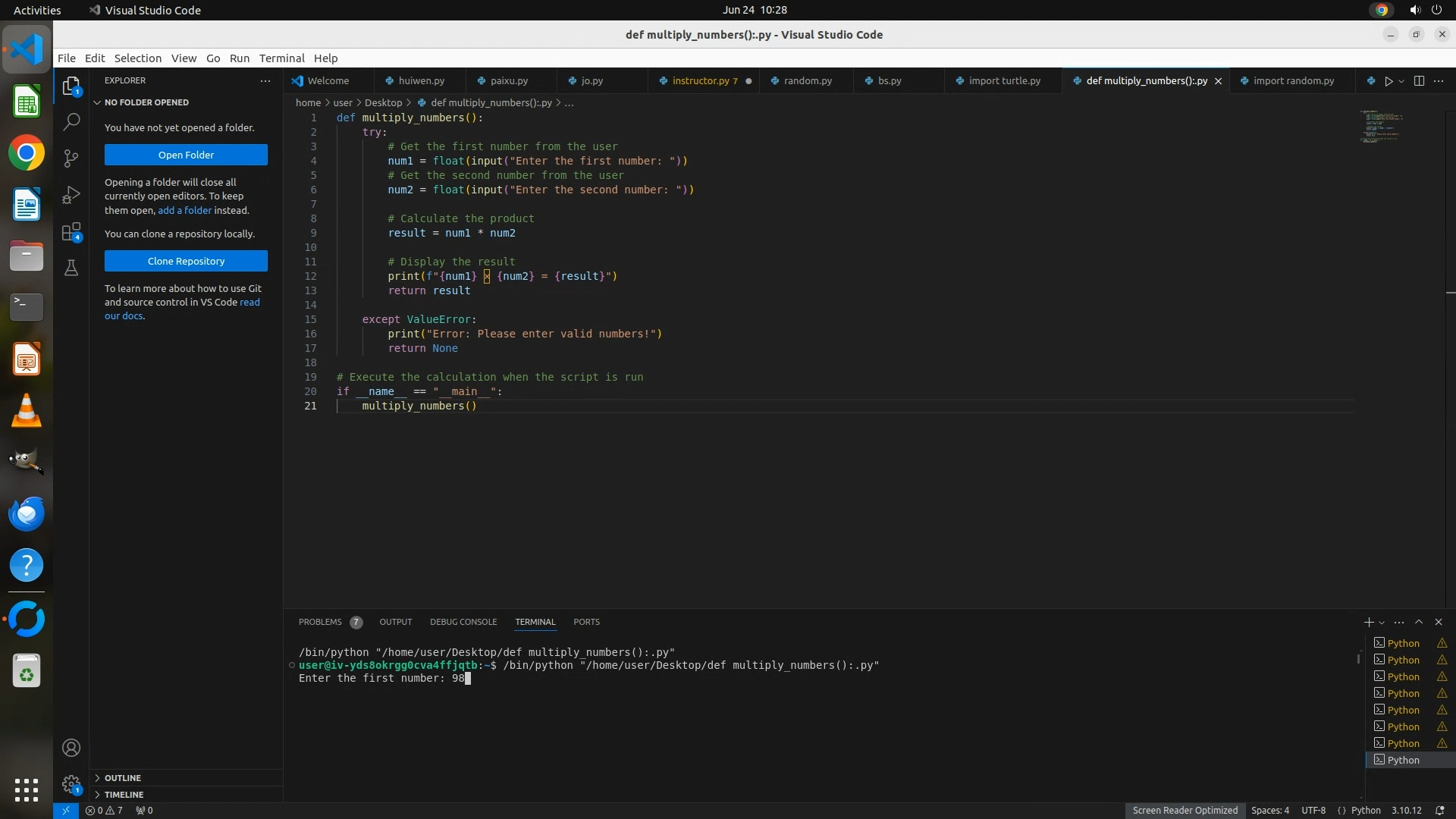The width and height of the screenshot is (1456, 819).
Task: Open the run button dropdown arrow
Action: 1401,81
